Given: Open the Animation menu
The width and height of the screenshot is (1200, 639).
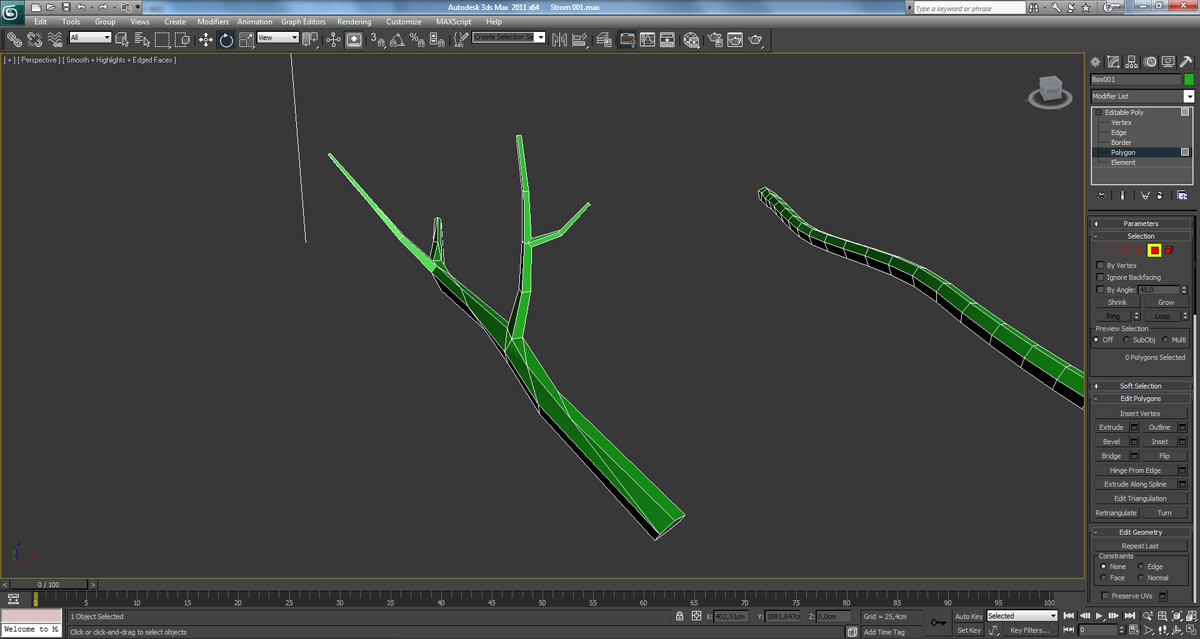Looking at the screenshot, I should 255,21.
